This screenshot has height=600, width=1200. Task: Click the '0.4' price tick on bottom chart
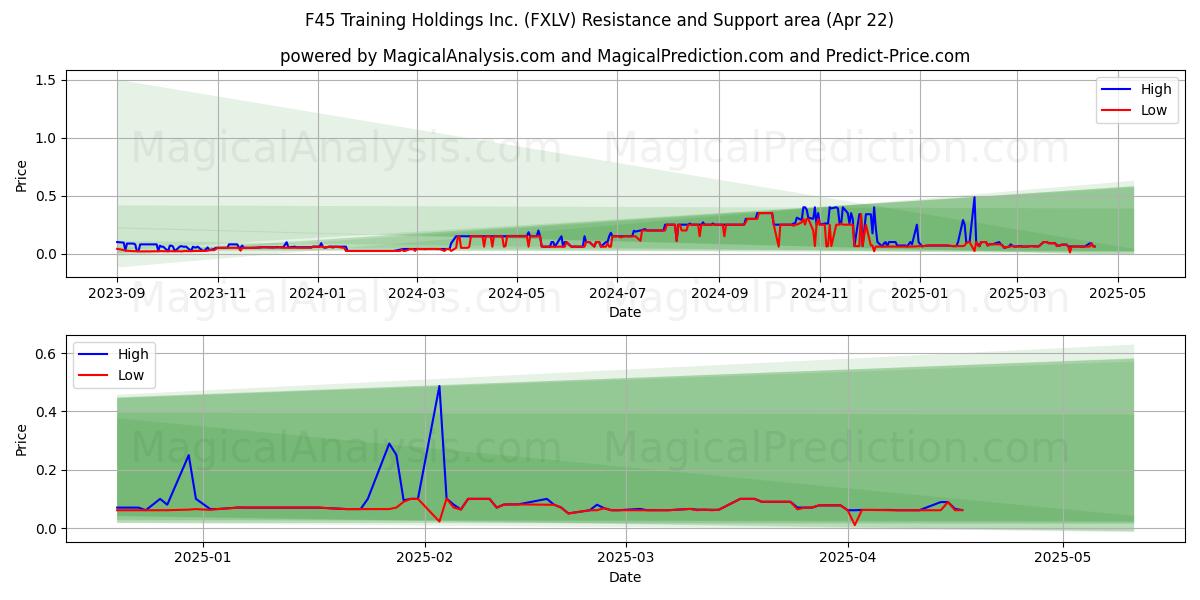pos(47,412)
